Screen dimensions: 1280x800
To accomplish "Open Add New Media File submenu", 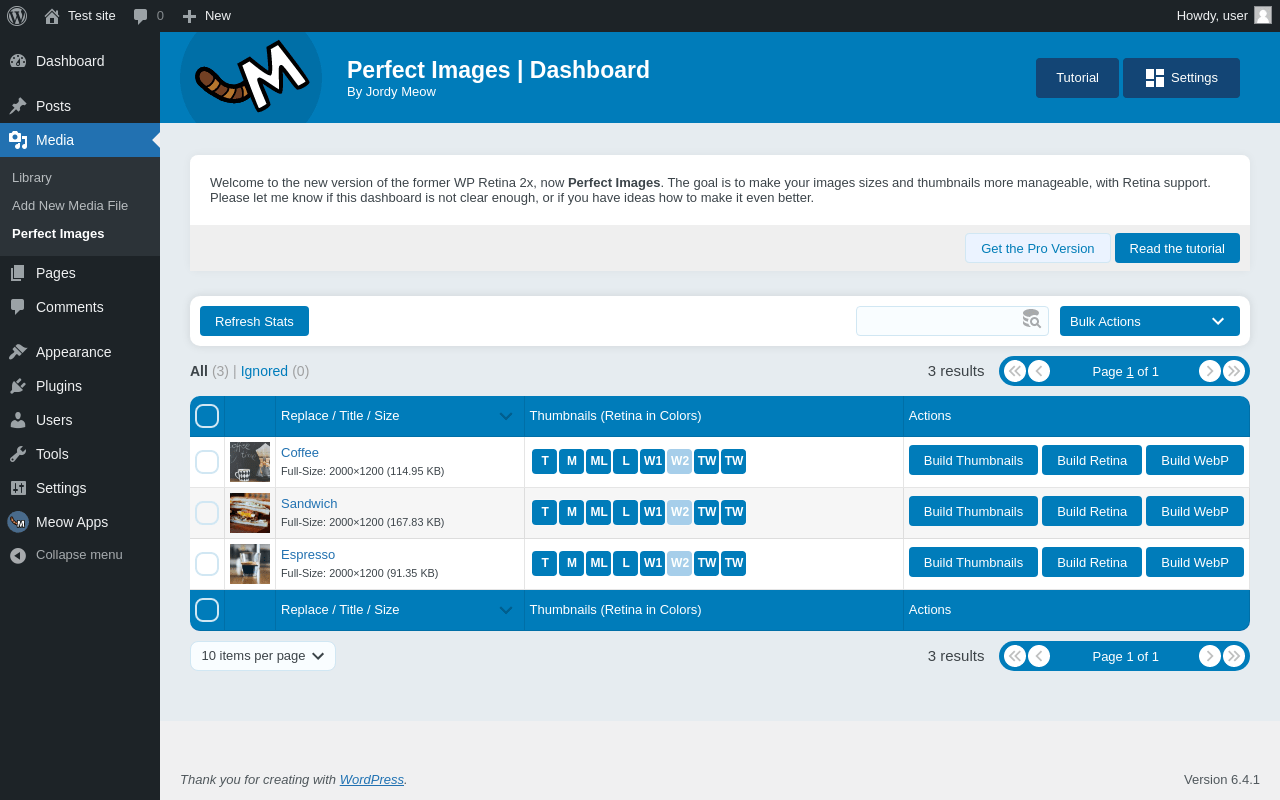I will point(70,205).
